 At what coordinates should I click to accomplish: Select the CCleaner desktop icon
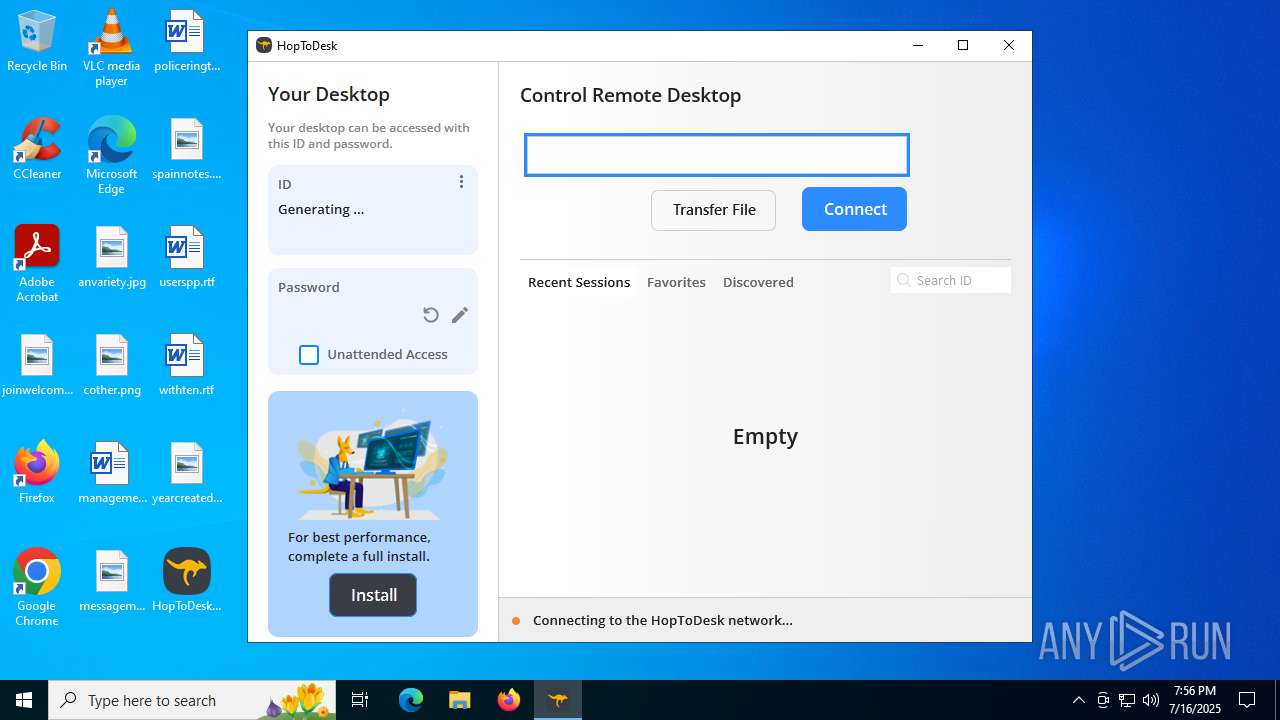pyautogui.click(x=37, y=149)
